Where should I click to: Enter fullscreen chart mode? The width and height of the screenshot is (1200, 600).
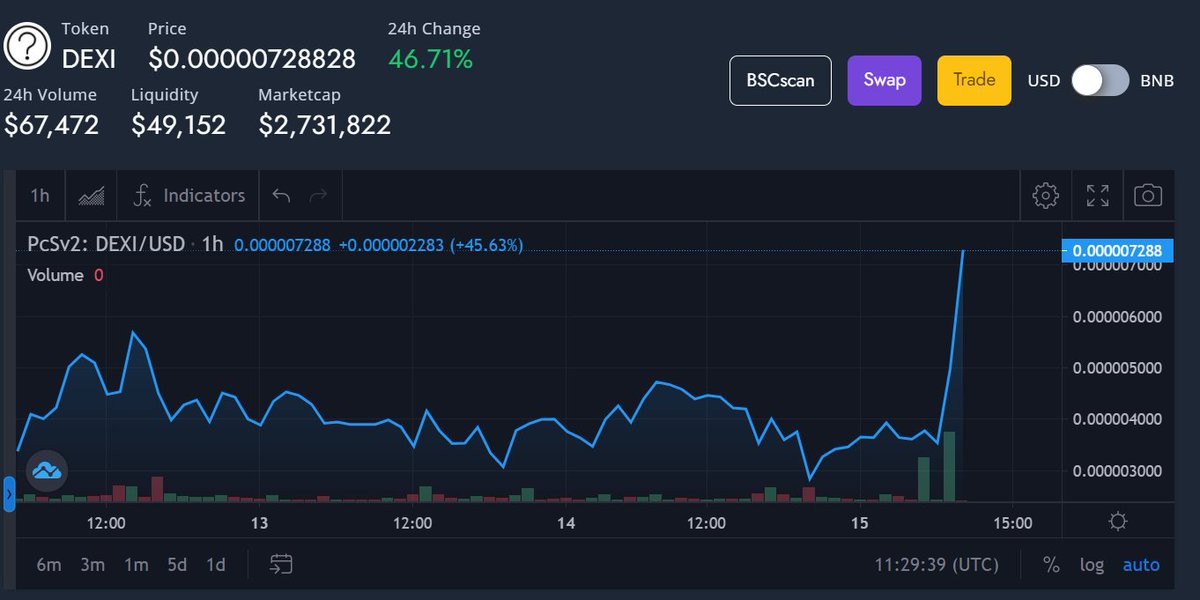(x=1098, y=195)
